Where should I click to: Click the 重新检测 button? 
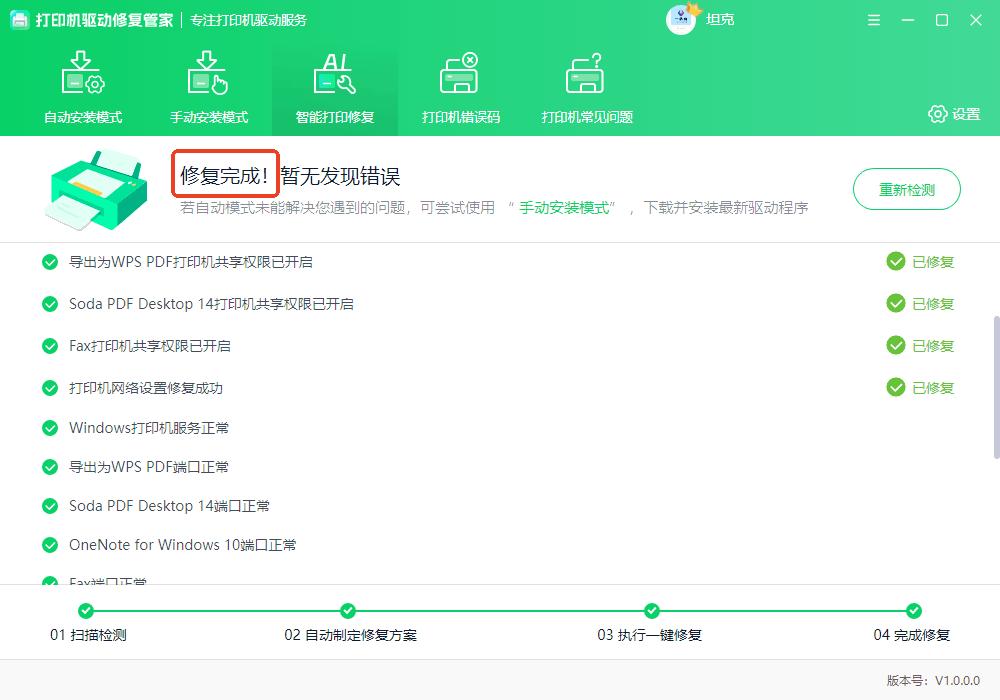[x=906, y=189]
